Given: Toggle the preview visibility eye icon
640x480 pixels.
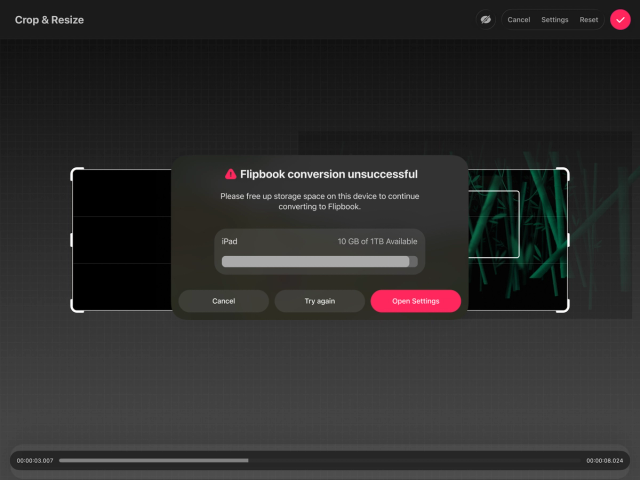Looking at the screenshot, I should (x=485, y=20).
